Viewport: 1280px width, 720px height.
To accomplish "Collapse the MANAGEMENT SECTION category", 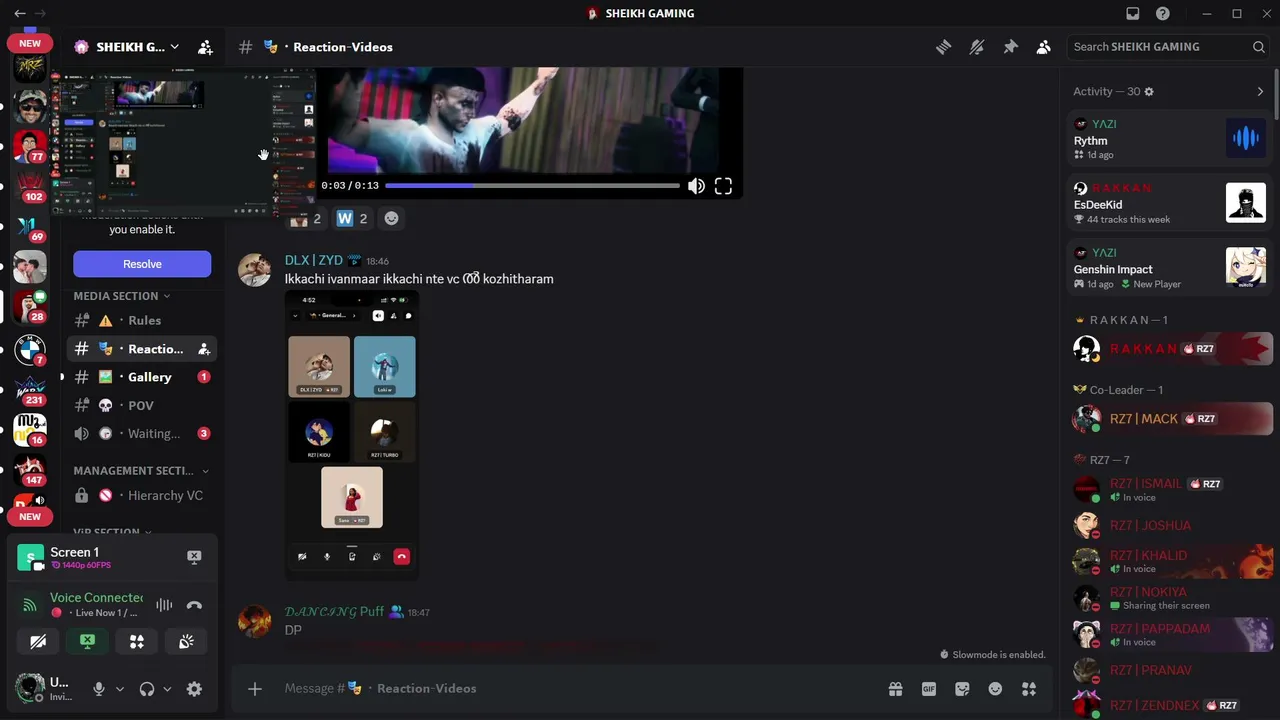I will [141, 471].
